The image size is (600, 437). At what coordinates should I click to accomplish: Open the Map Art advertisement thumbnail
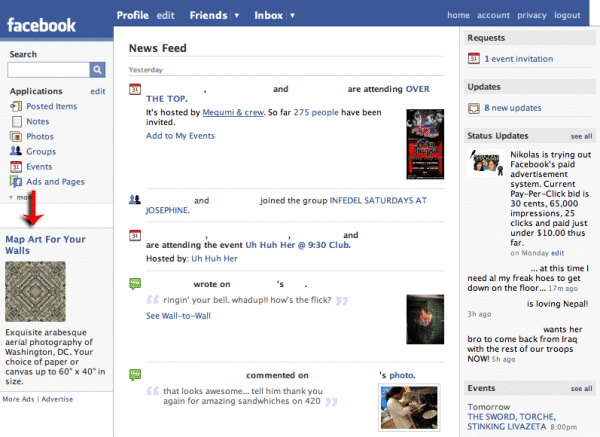click(x=36, y=292)
